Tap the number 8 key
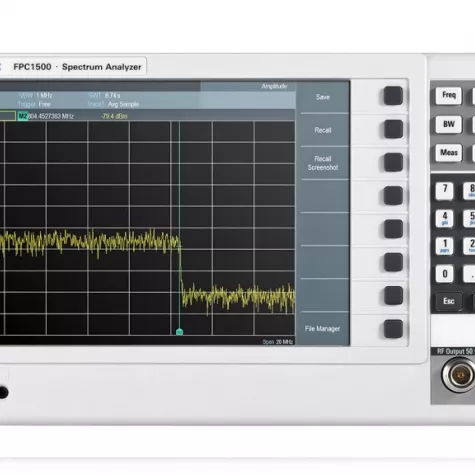Viewport: 475px width, 475px height. (470, 191)
